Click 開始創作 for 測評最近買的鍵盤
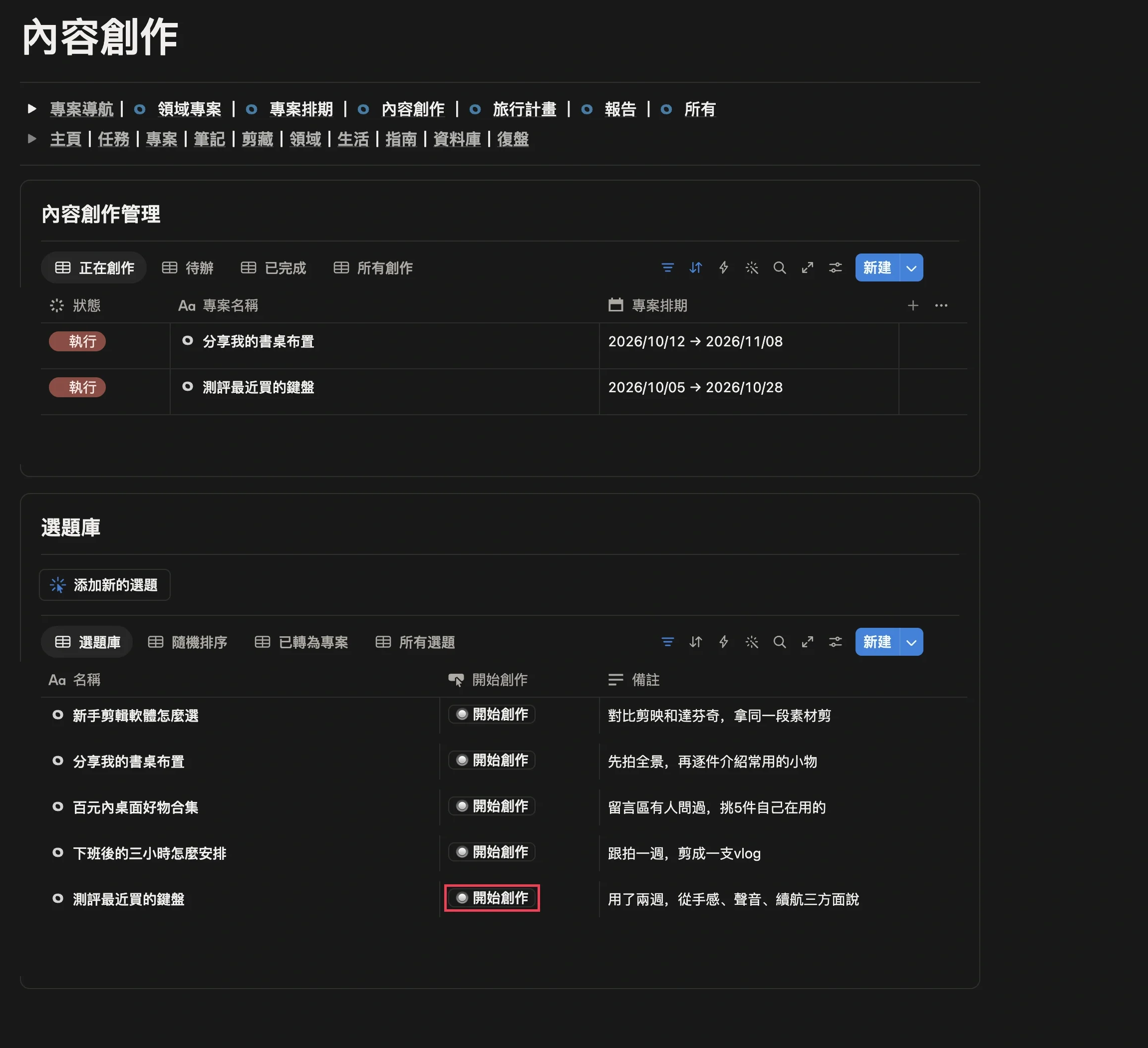Viewport: 1148px width, 1048px height. 492,898
